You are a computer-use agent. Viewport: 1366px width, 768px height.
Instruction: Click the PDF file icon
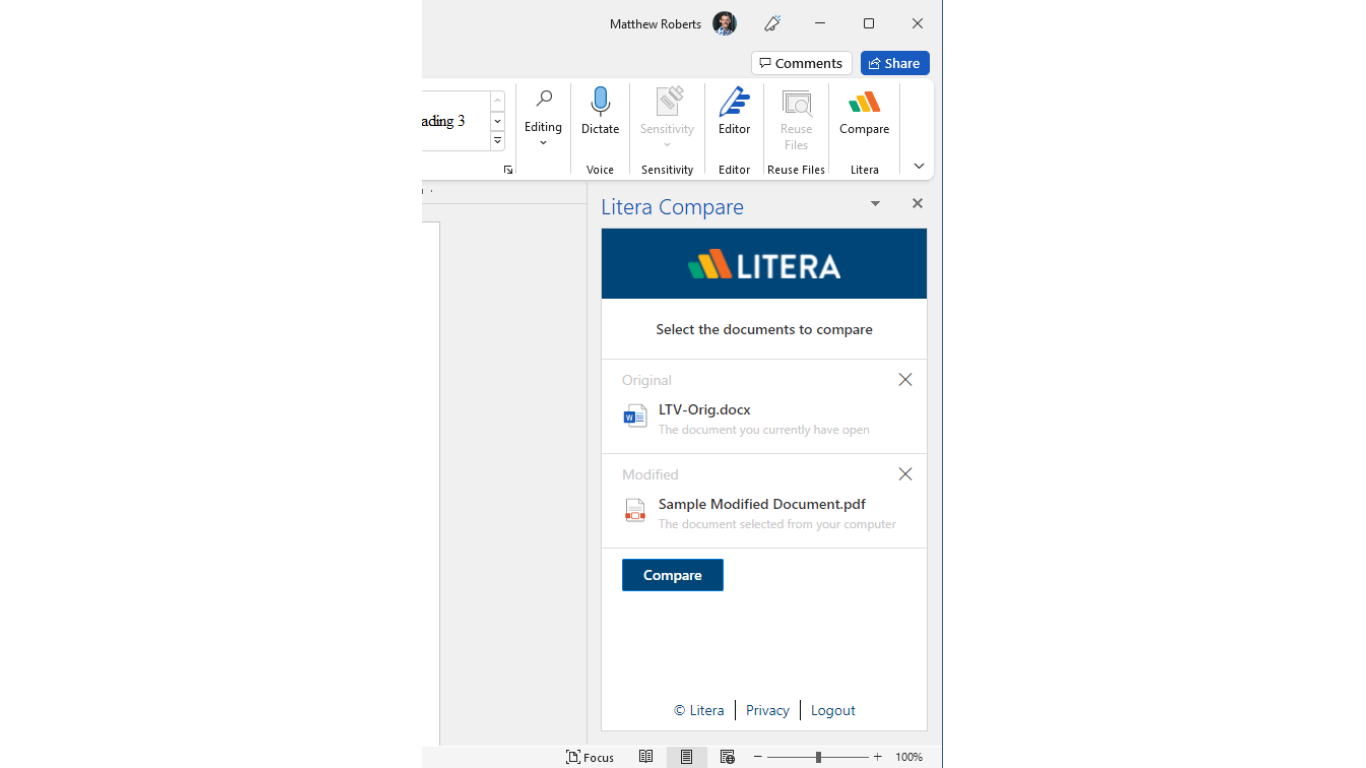coord(635,511)
